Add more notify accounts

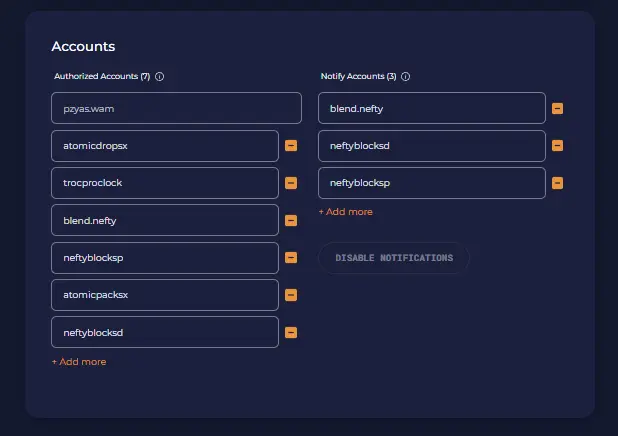pyautogui.click(x=346, y=212)
